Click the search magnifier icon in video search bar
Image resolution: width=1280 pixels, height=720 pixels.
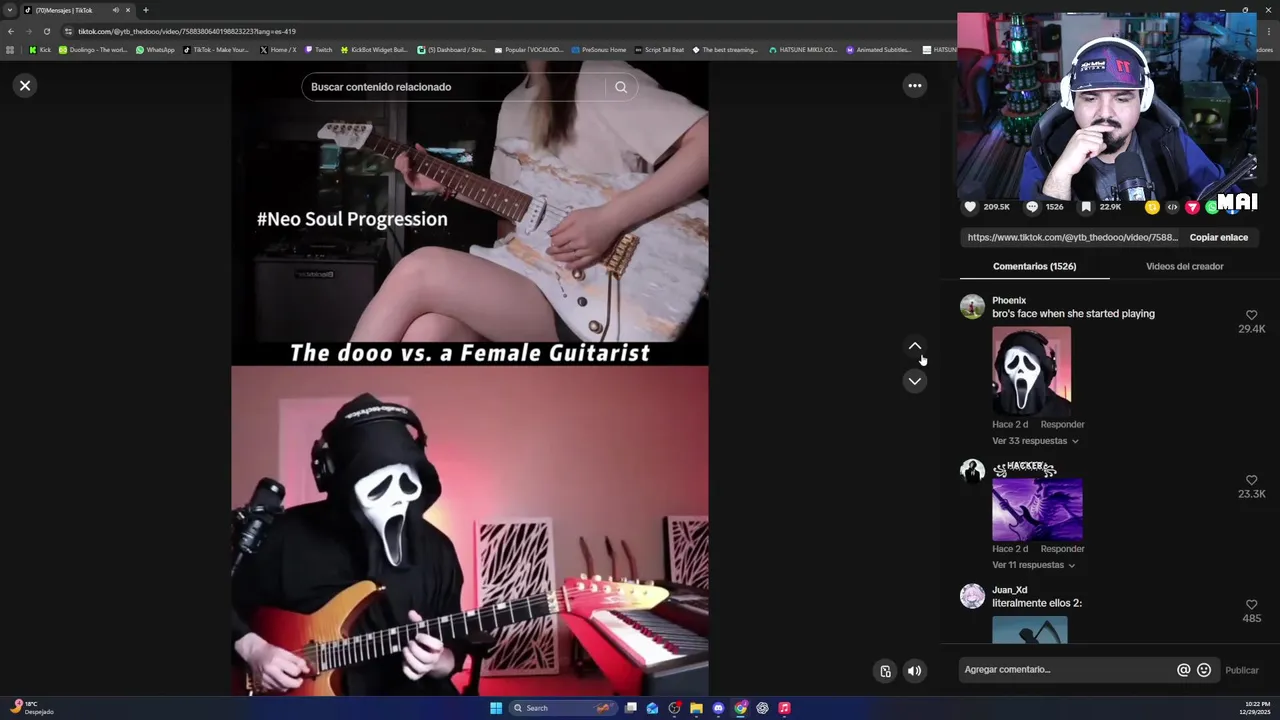click(x=621, y=87)
